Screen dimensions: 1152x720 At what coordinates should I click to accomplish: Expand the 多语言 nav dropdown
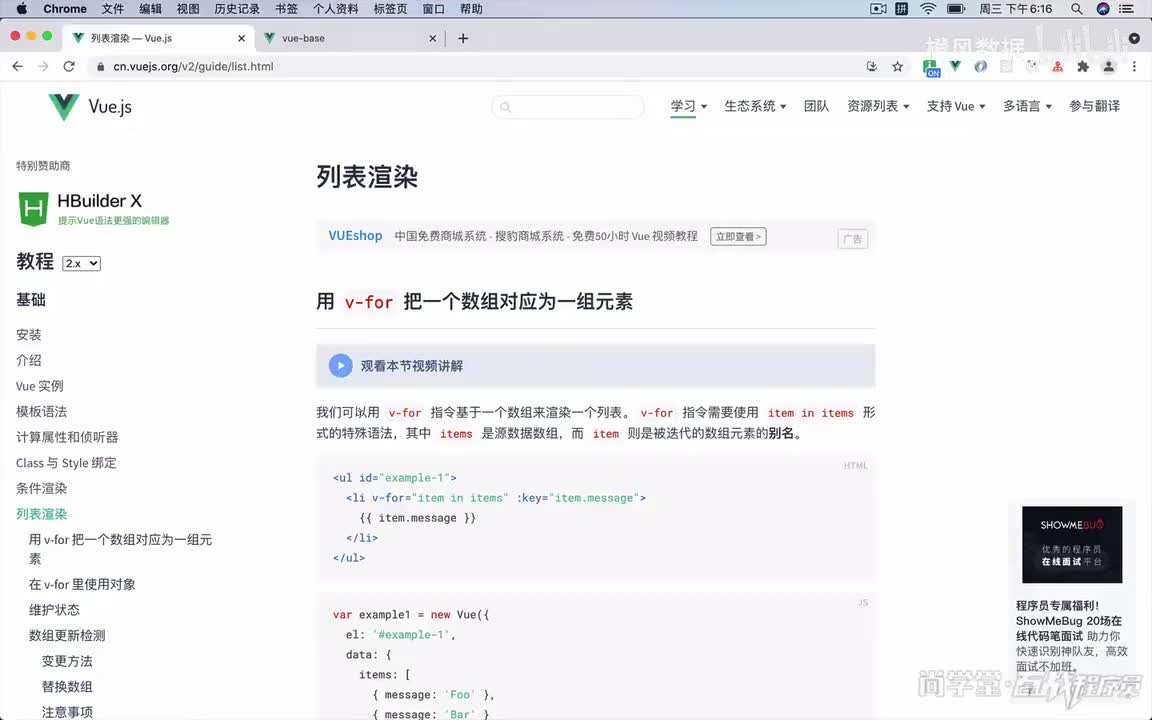tap(1027, 106)
